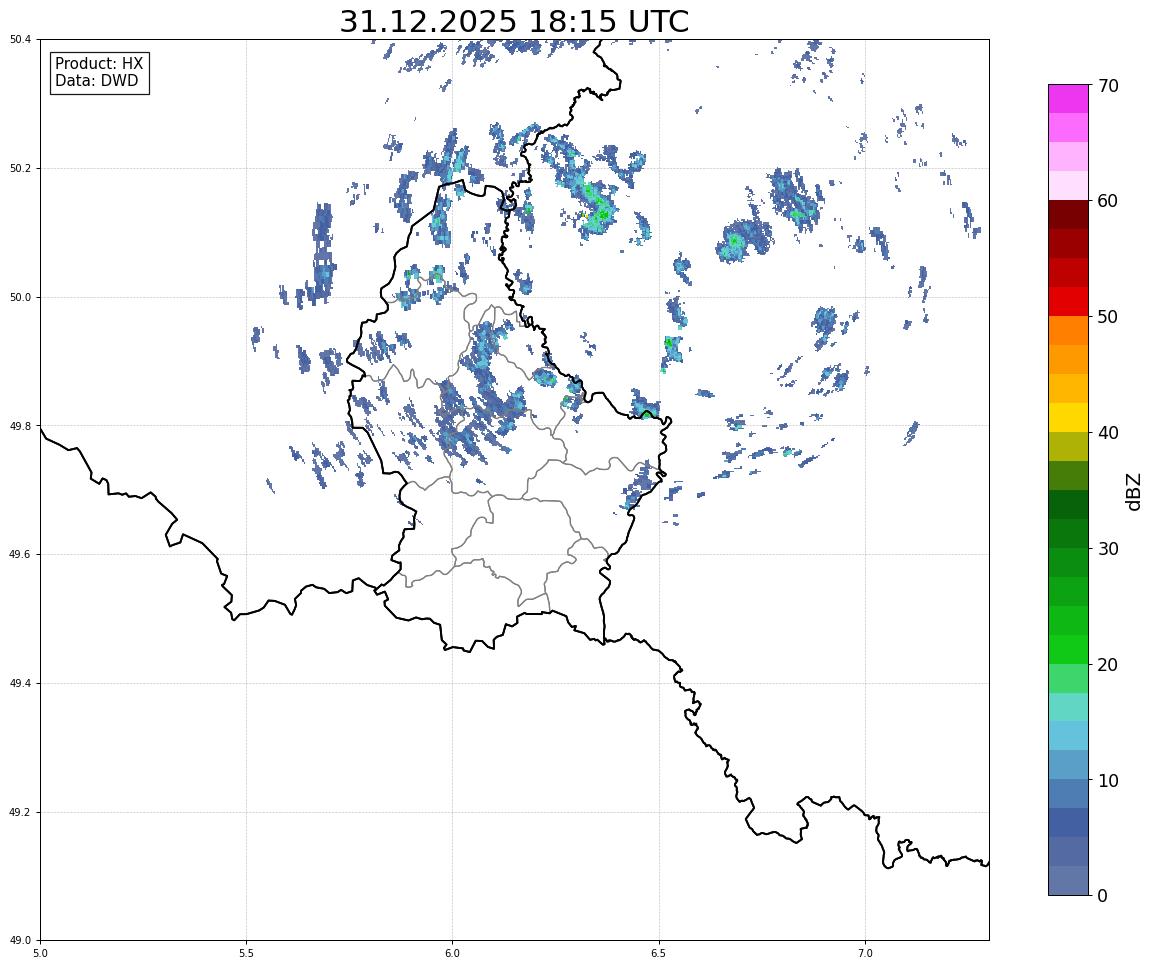Click the title '31.12.2025 18:15 UTC'
Image resolution: width=1152 pixels, height=968 pixels.
point(514,21)
